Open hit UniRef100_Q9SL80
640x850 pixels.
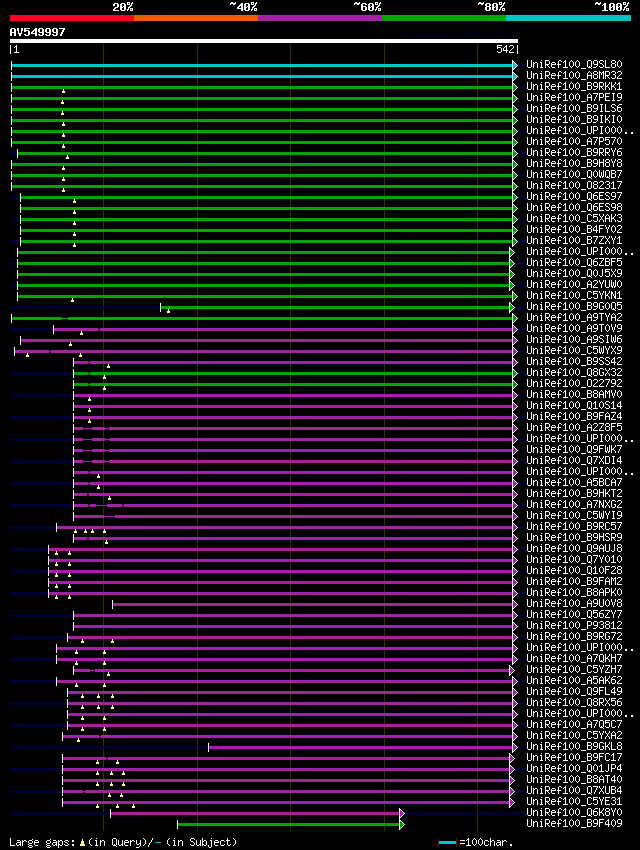pos(574,65)
